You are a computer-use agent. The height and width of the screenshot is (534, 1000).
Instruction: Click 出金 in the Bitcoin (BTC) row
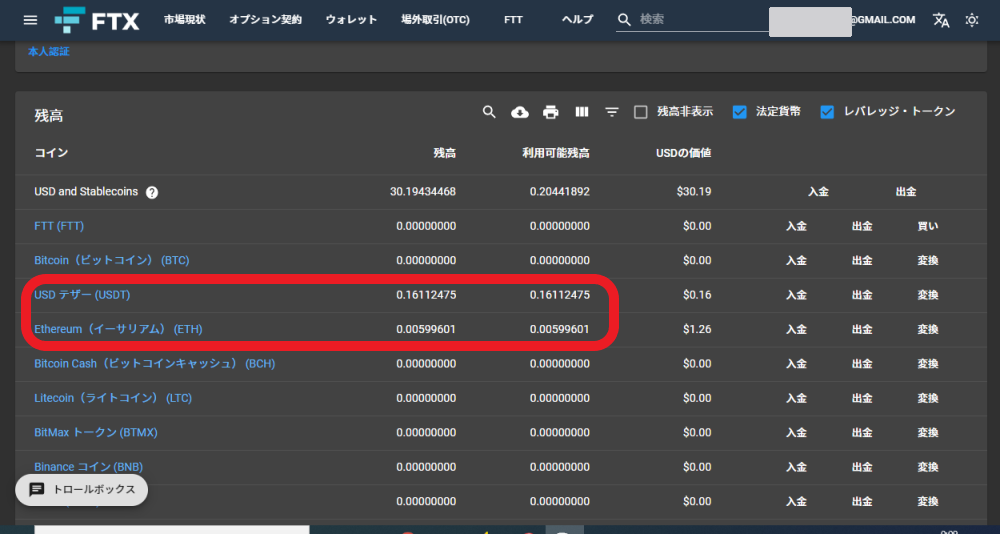[x=862, y=261]
